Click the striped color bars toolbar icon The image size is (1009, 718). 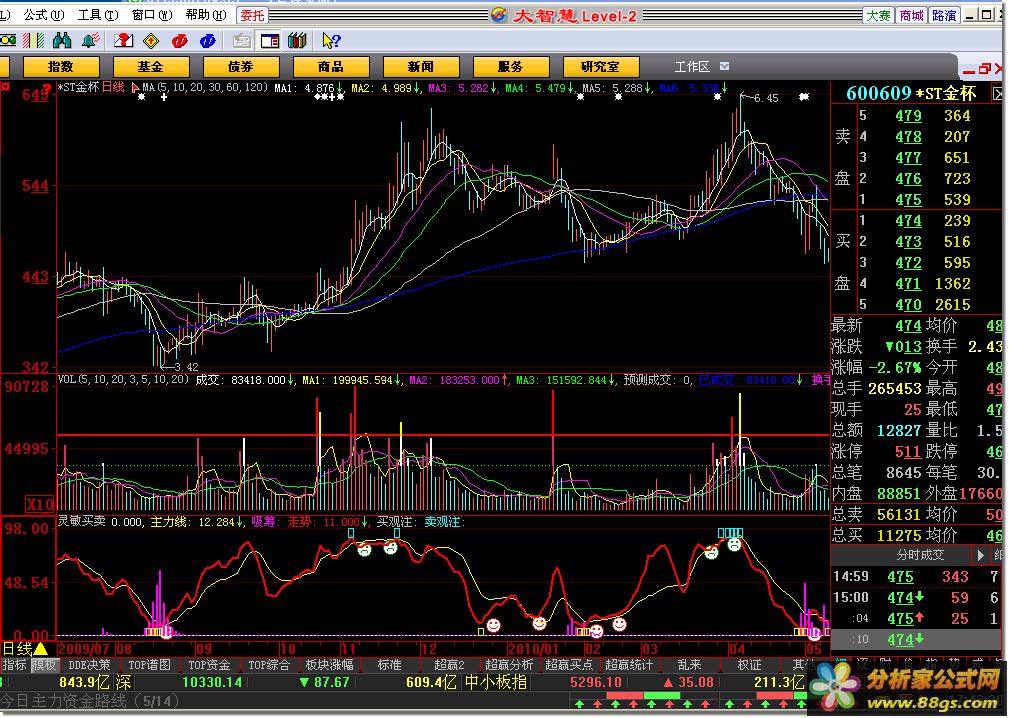click(33, 41)
